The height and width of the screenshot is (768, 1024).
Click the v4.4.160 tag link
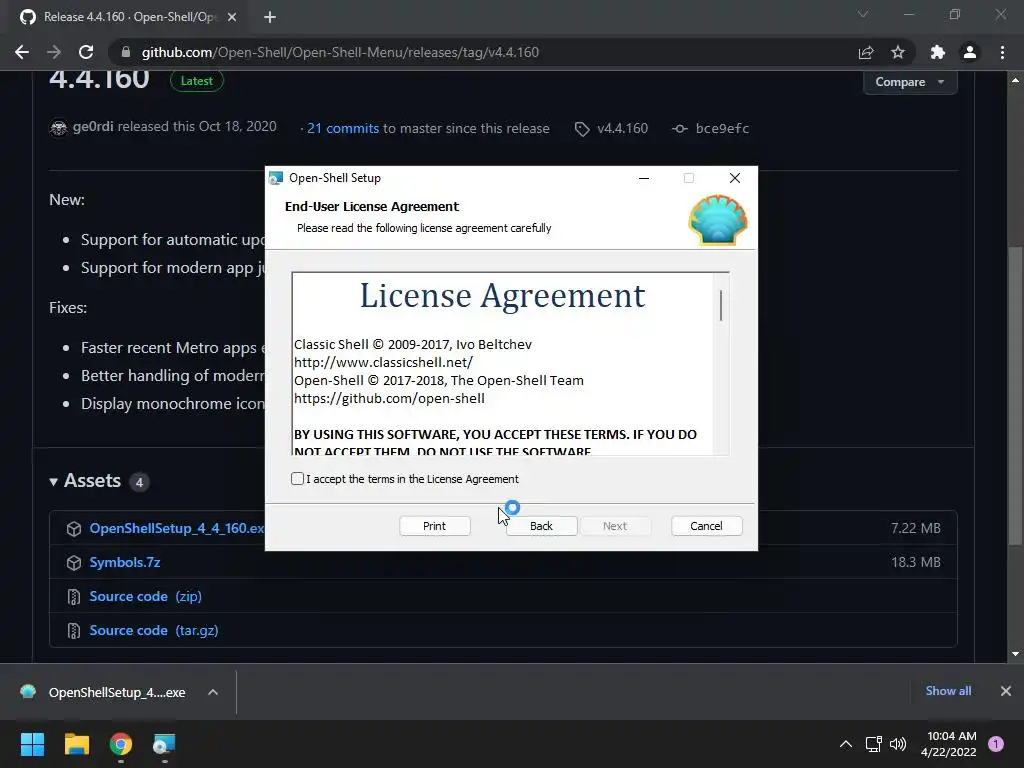622,128
